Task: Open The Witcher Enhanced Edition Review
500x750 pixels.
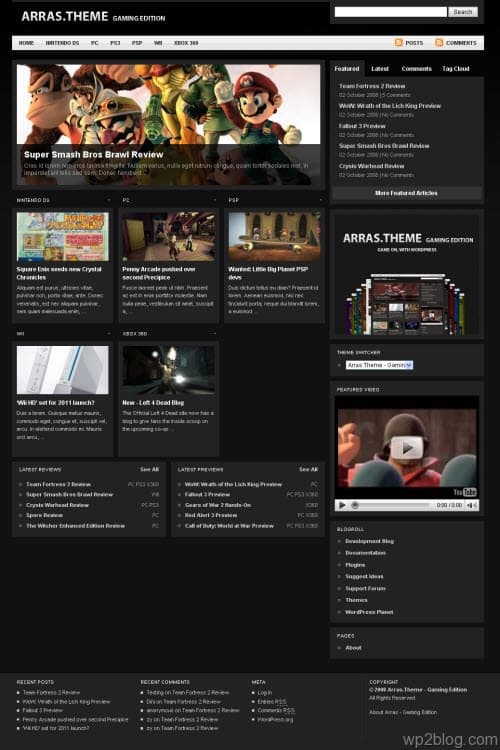Action: coord(76,526)
